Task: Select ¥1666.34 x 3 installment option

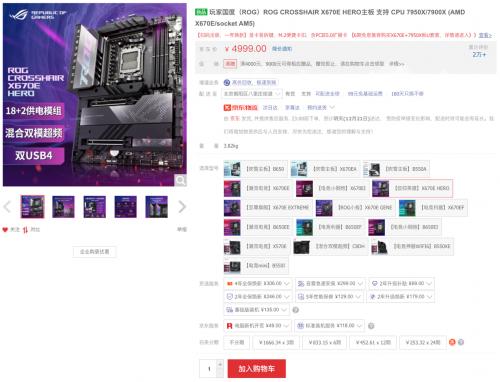Action: tap(276, 343)
